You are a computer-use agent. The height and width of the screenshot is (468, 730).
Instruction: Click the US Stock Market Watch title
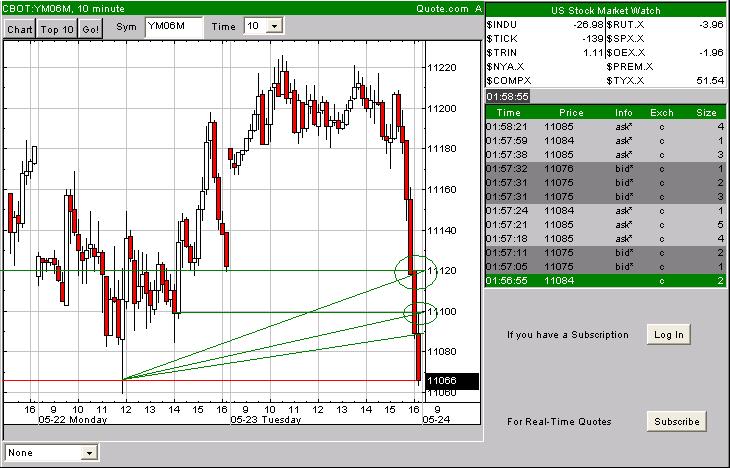pos(605,10)
